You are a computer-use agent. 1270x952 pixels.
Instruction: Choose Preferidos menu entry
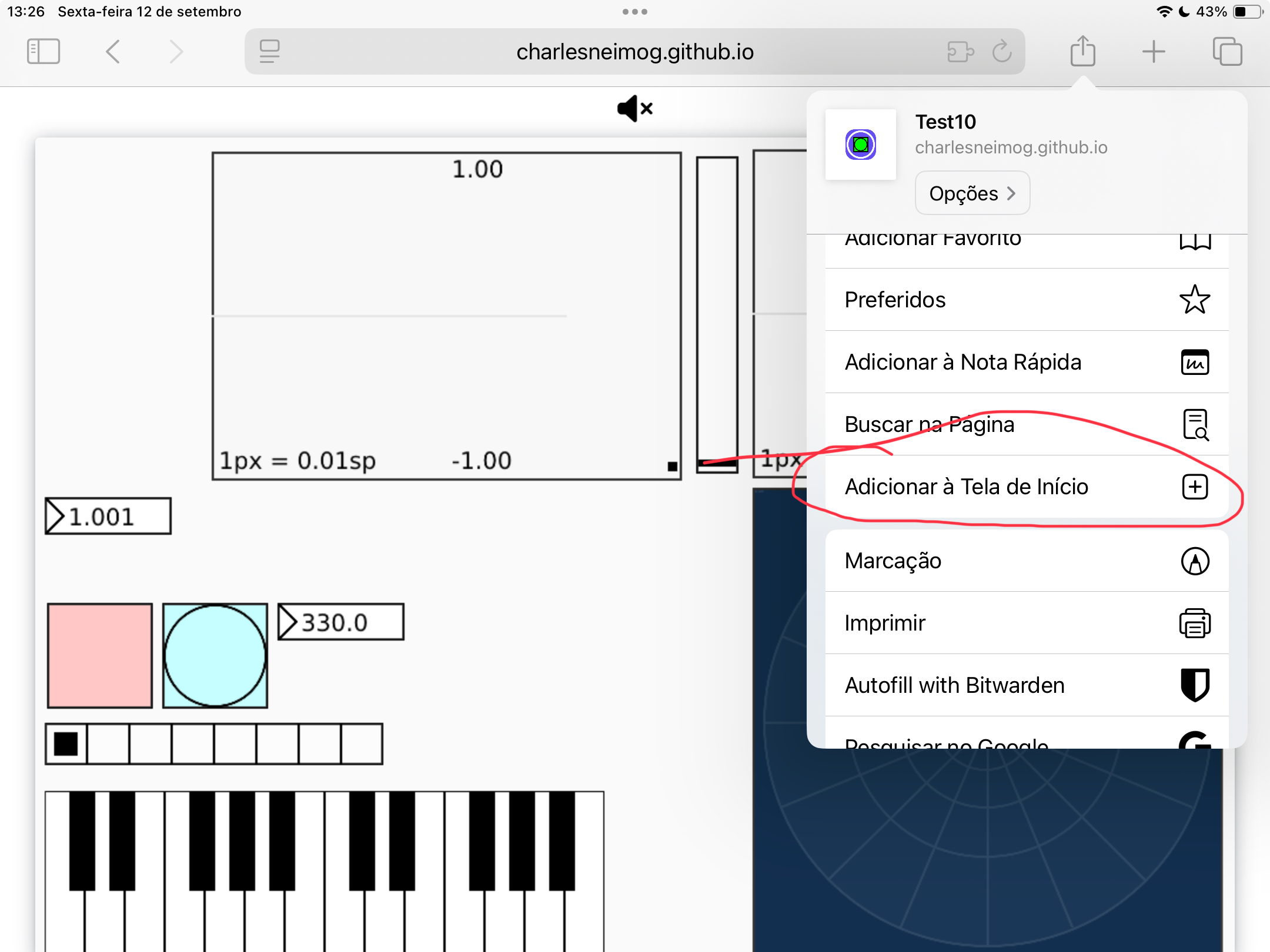point(1027,300)
